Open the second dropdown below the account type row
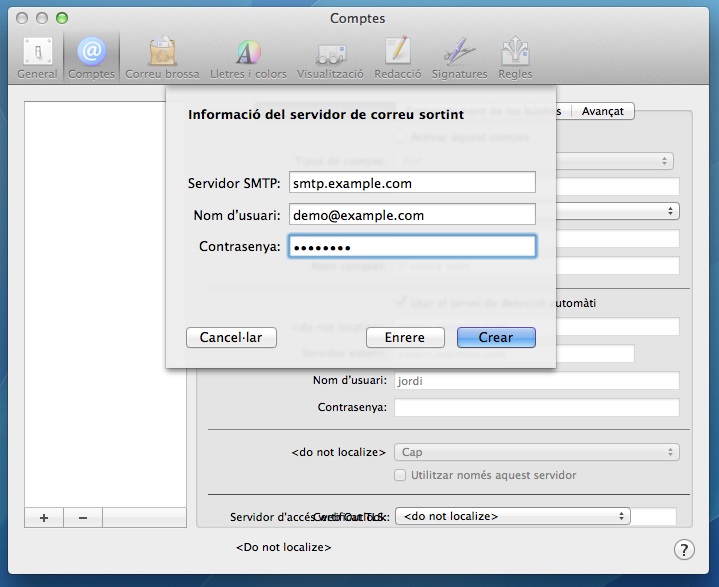The width and height of the screenshot is (719, 587). tap(617, 211)
